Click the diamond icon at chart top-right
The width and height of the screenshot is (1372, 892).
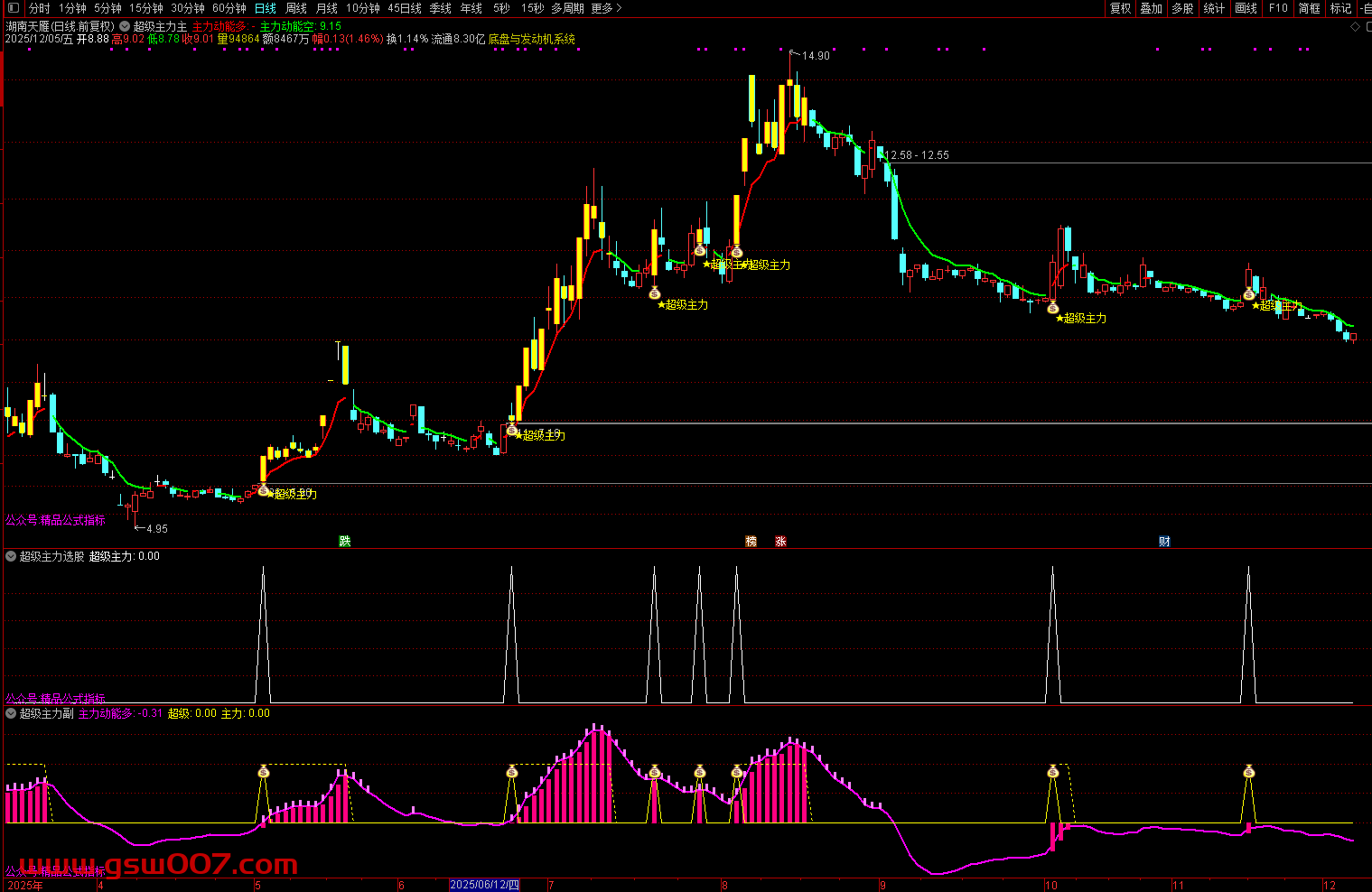coord(1355,27)
